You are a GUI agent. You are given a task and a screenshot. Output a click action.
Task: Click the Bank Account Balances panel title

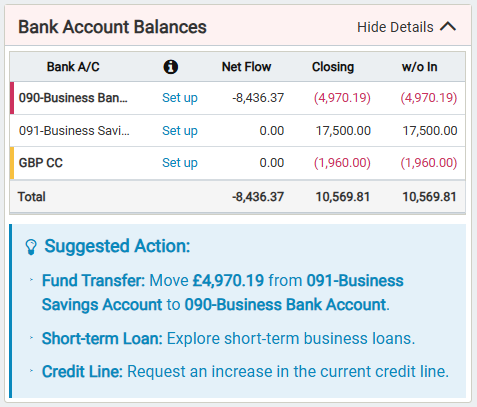click(112, 27)
